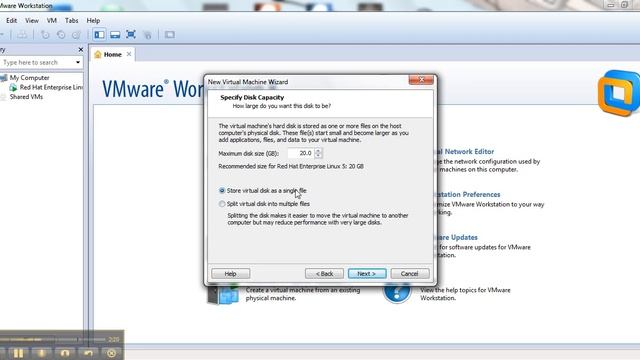Viewport: 640px width, 360px height.
Task: Go Back in the wizard
Action: [324, 274]
